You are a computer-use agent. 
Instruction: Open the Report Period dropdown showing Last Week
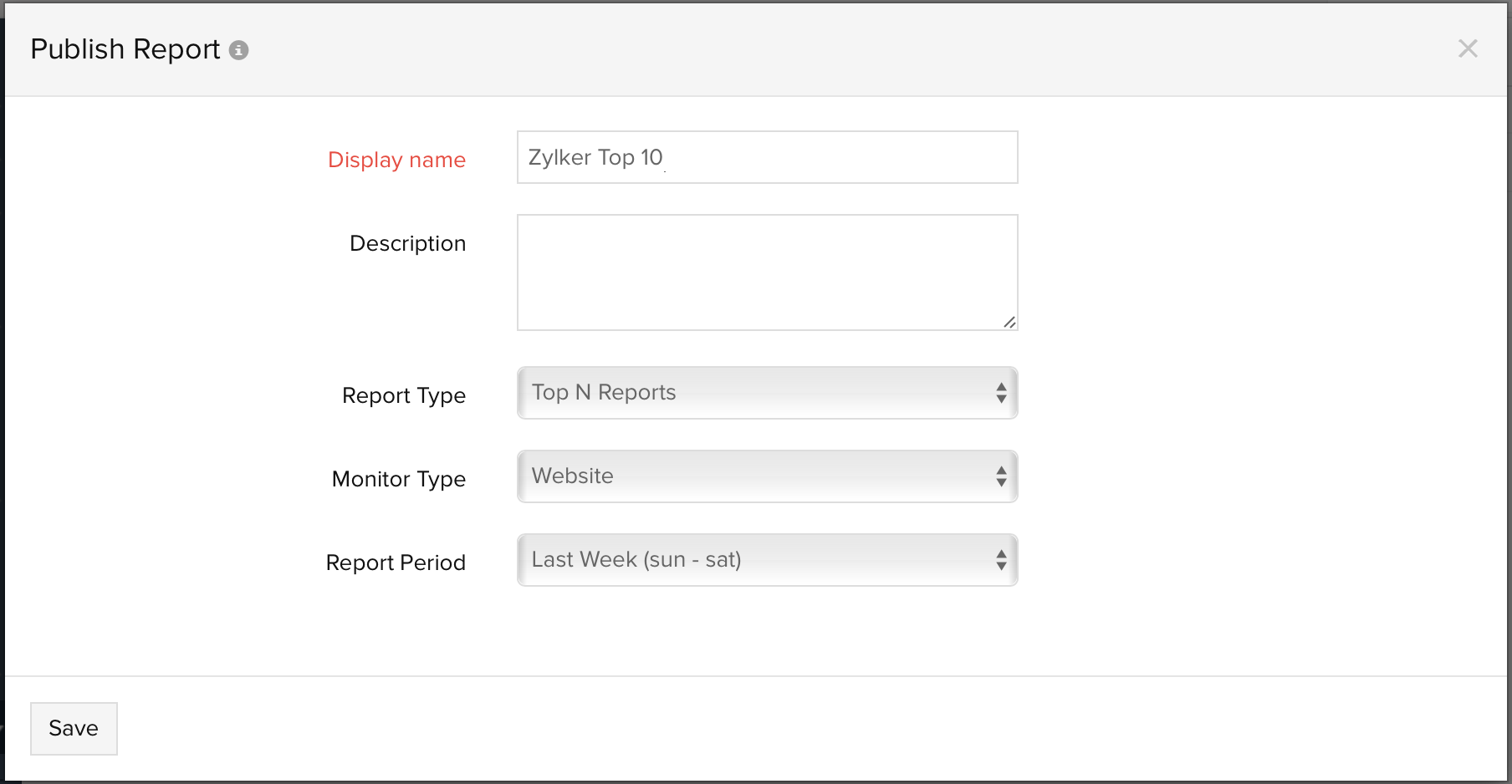(x=753, y=560)
